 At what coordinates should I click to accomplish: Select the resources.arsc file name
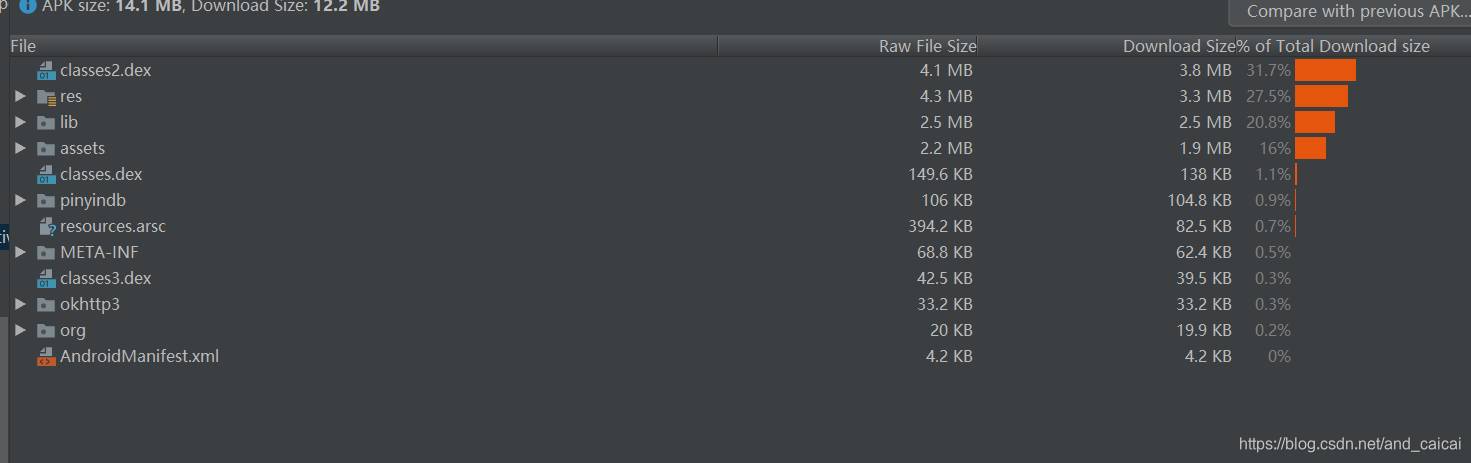113,227
